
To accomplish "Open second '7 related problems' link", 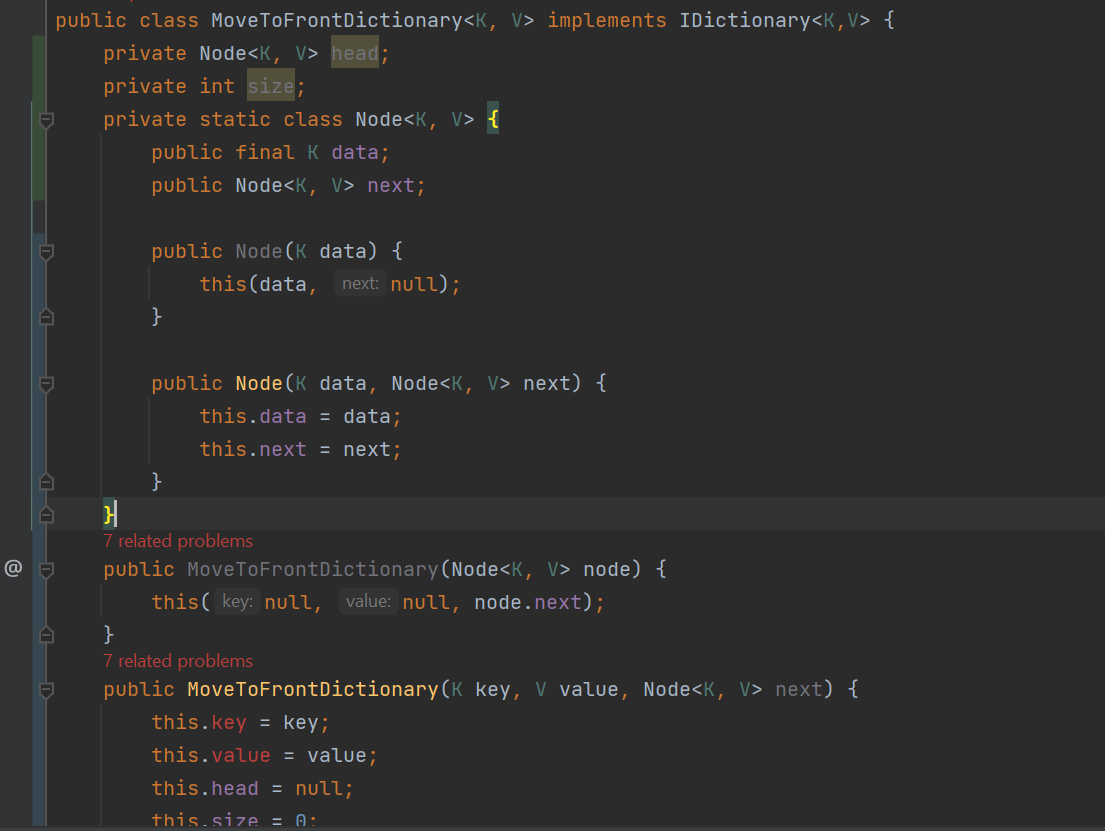I will [x=178, y=661].
